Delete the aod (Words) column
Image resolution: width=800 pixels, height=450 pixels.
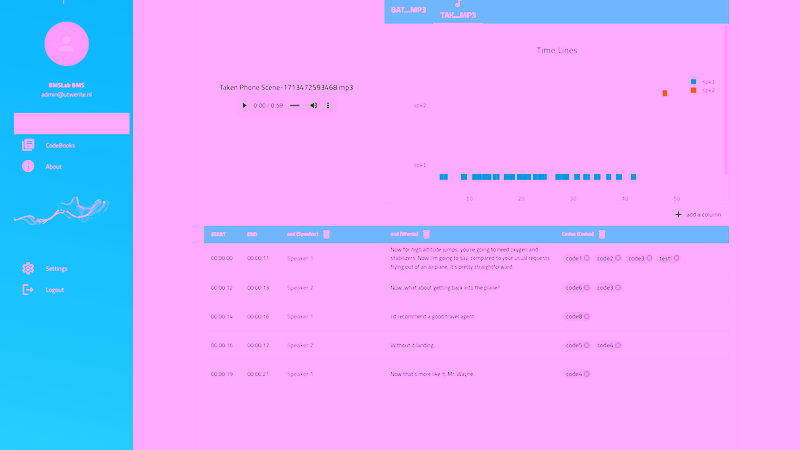(x=426, y=234)
